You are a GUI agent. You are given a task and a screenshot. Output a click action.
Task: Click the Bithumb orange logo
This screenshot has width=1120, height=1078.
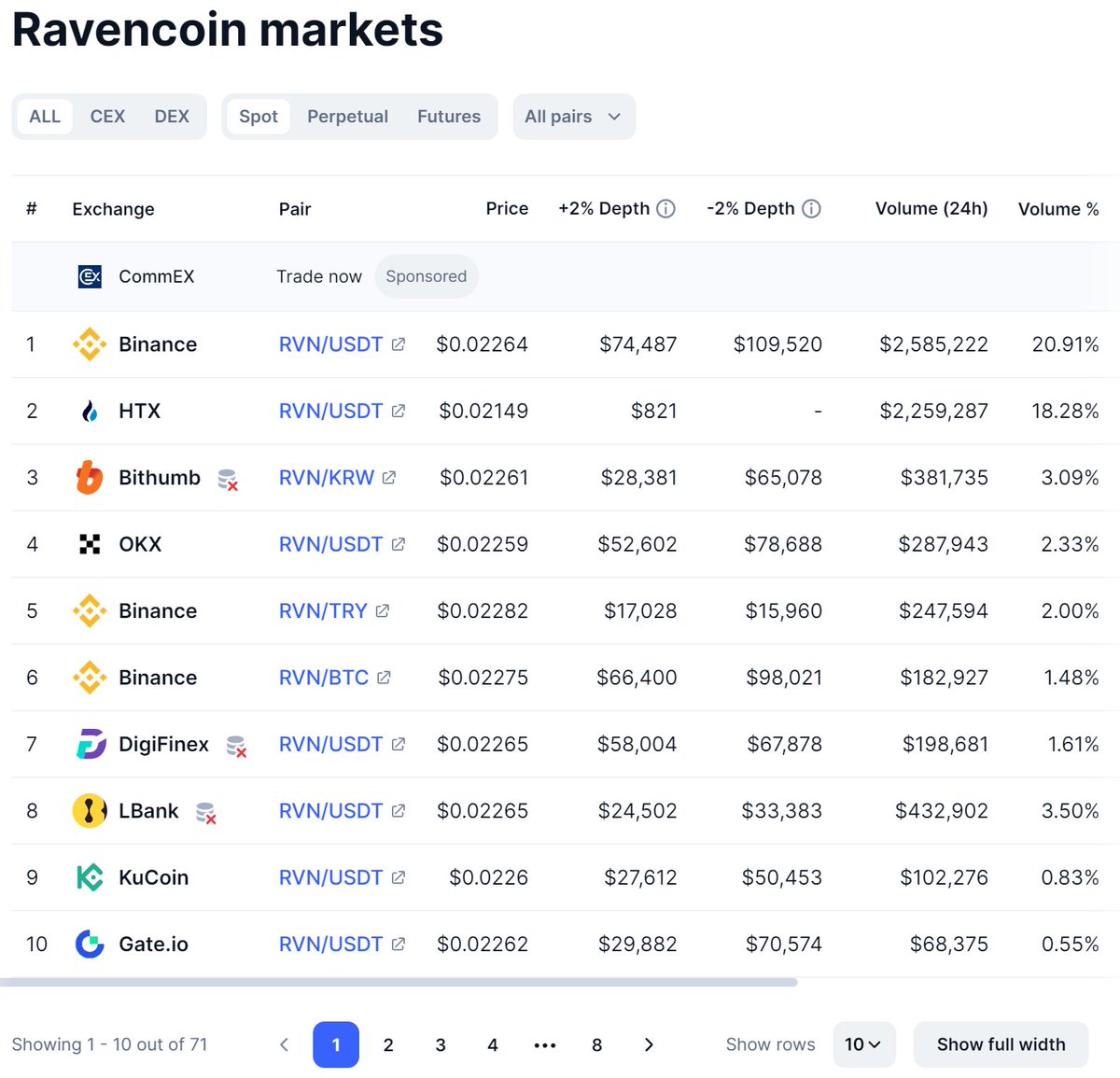click(x=90, y=478)
